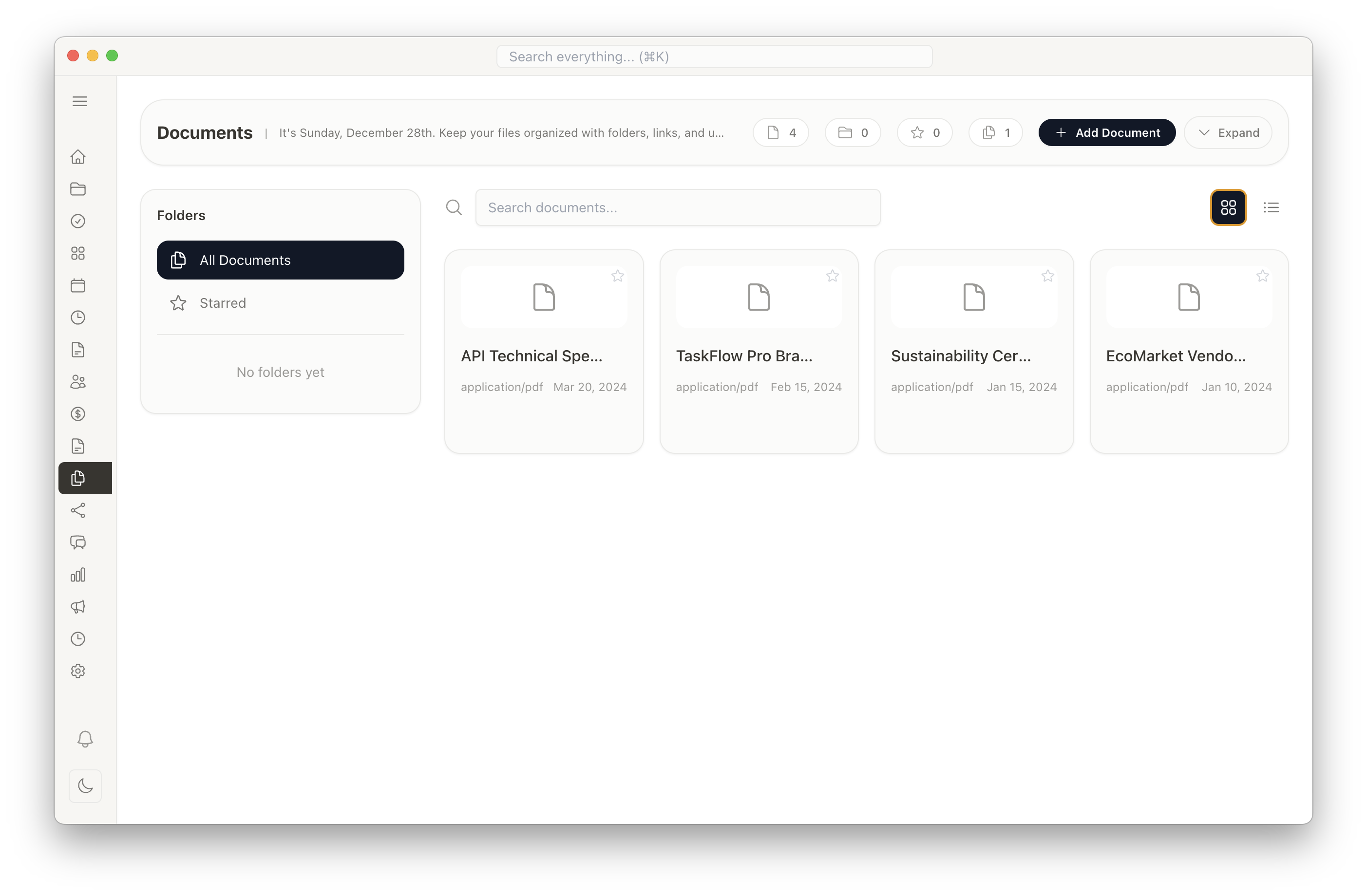Open the people contacts sidebar icon

click(x=78, y=382)
